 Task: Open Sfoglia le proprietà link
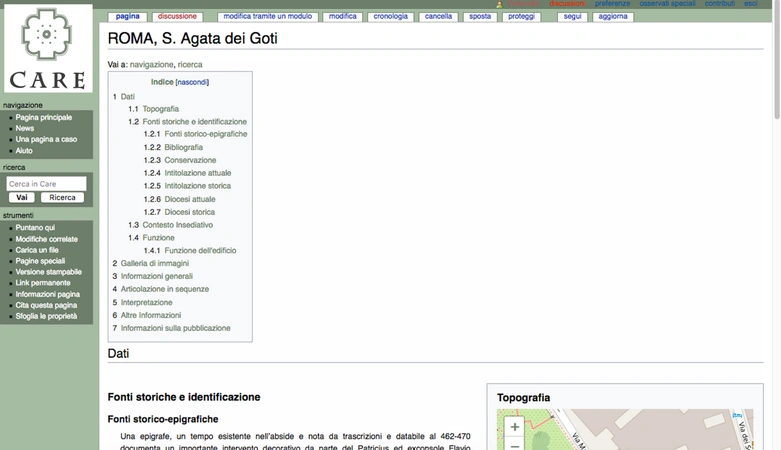[x=46, y=316]
